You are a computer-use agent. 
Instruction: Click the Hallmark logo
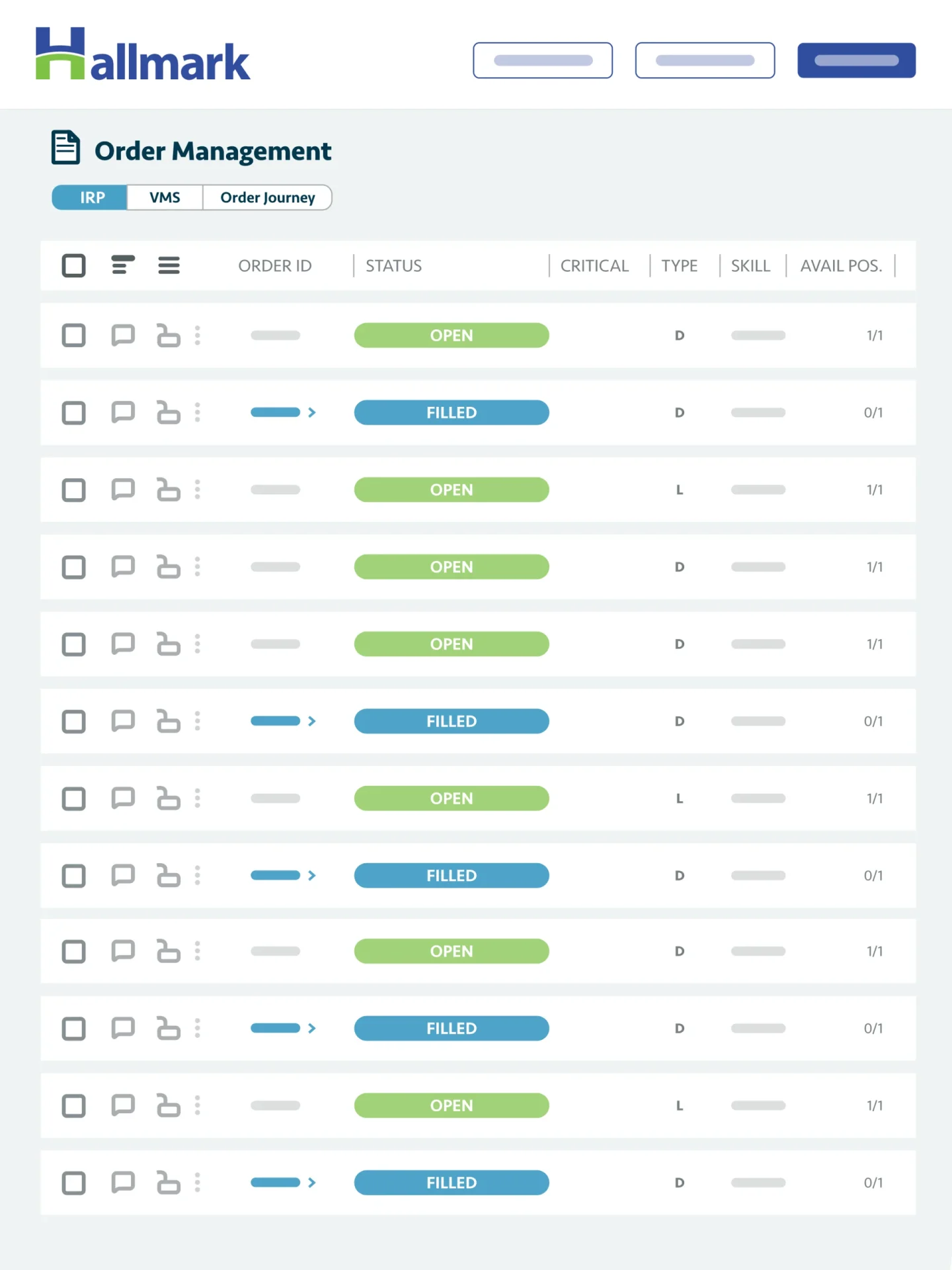click(x=143, y=55)
